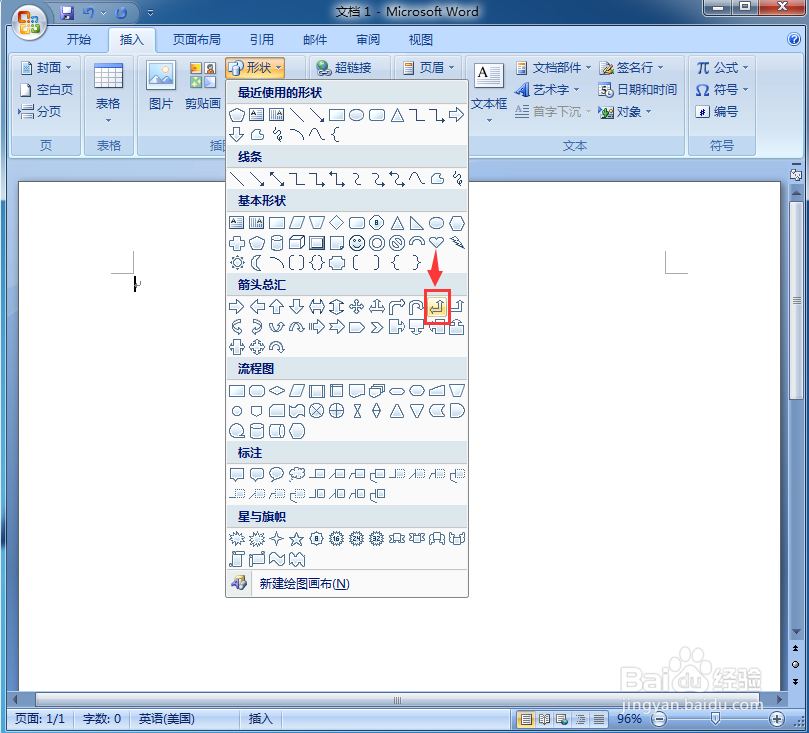Open the 形状 shapes dropdown
809x733 pixels.
tap(255, 68)
